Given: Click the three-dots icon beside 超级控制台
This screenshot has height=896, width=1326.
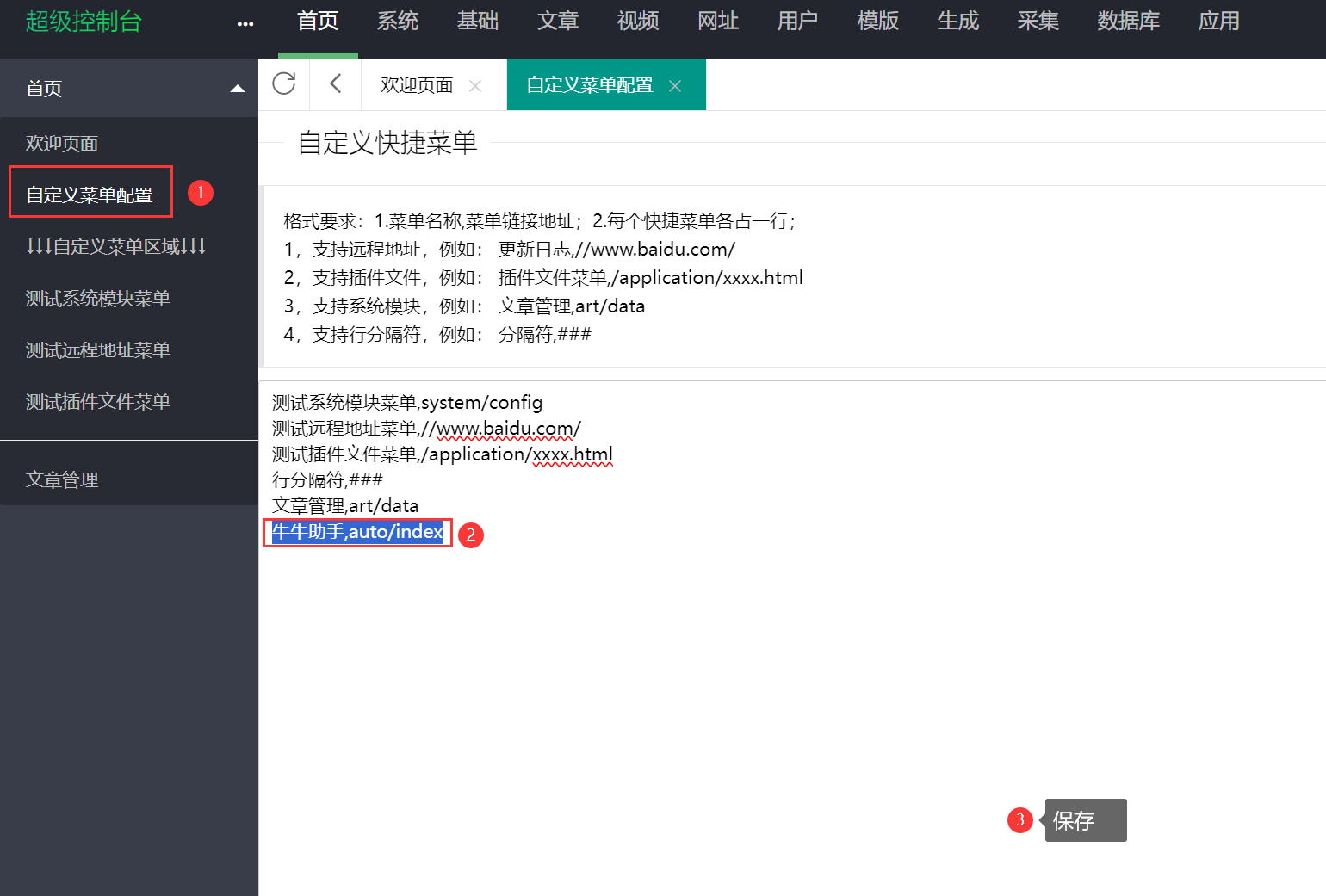Looking at the screenshot, I should (245, 24).
